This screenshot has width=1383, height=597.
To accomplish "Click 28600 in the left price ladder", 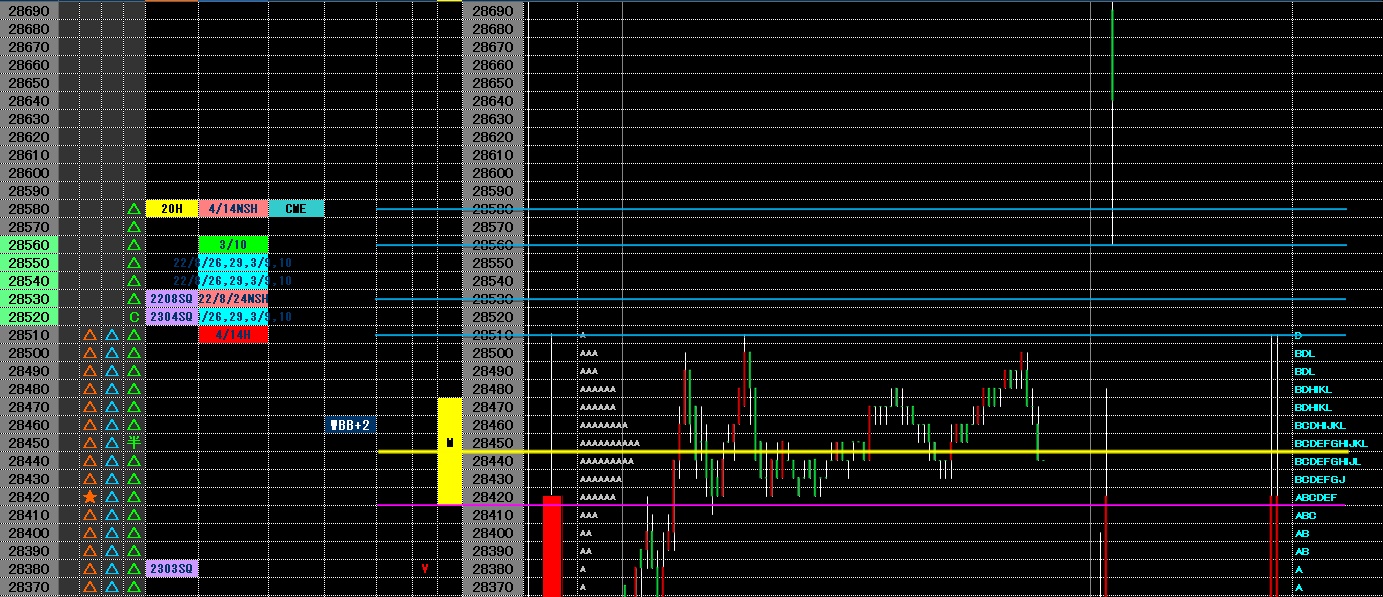I will [x=29, y=173].
